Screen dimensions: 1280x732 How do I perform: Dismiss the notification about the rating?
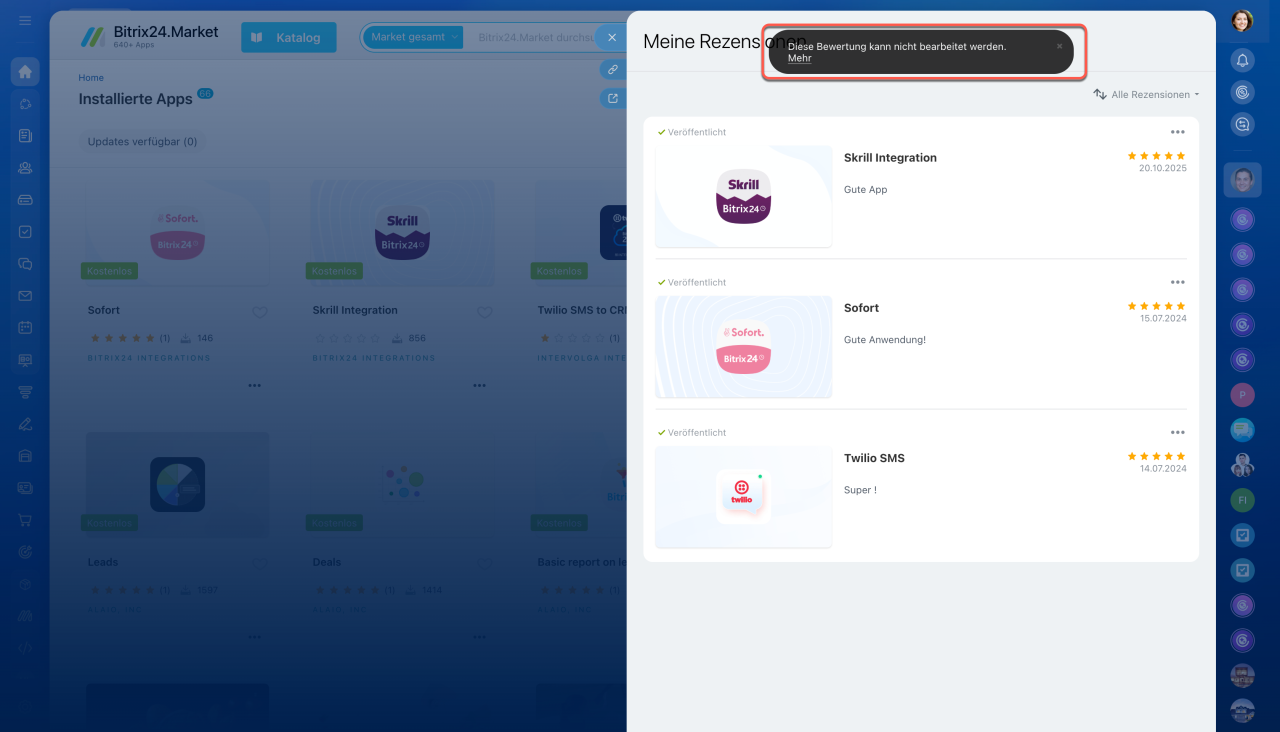[1060, 46]
